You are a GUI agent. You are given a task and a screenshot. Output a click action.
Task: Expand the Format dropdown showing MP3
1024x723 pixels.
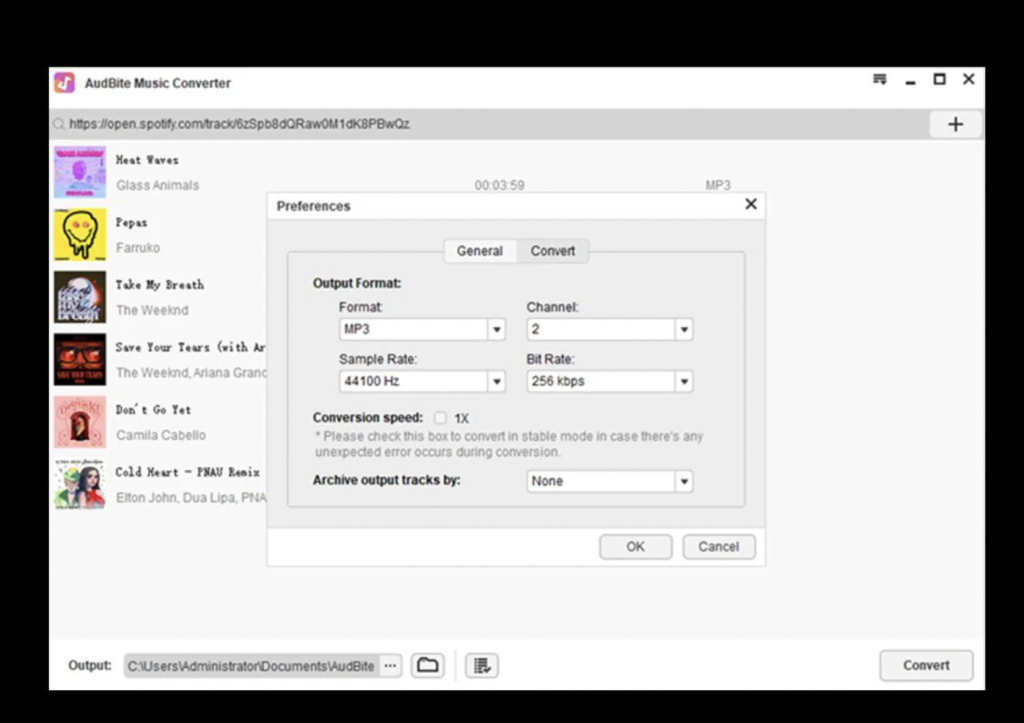click(496, 329)
